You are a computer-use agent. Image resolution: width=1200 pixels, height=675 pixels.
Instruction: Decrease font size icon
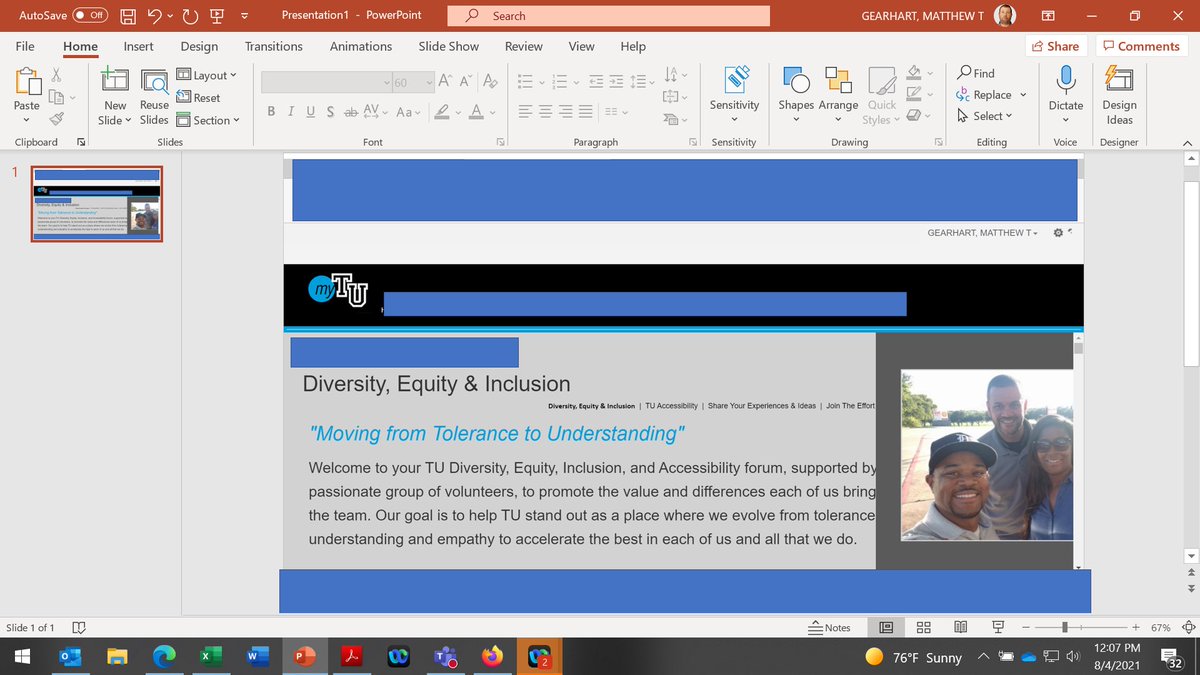pos(467,81)
